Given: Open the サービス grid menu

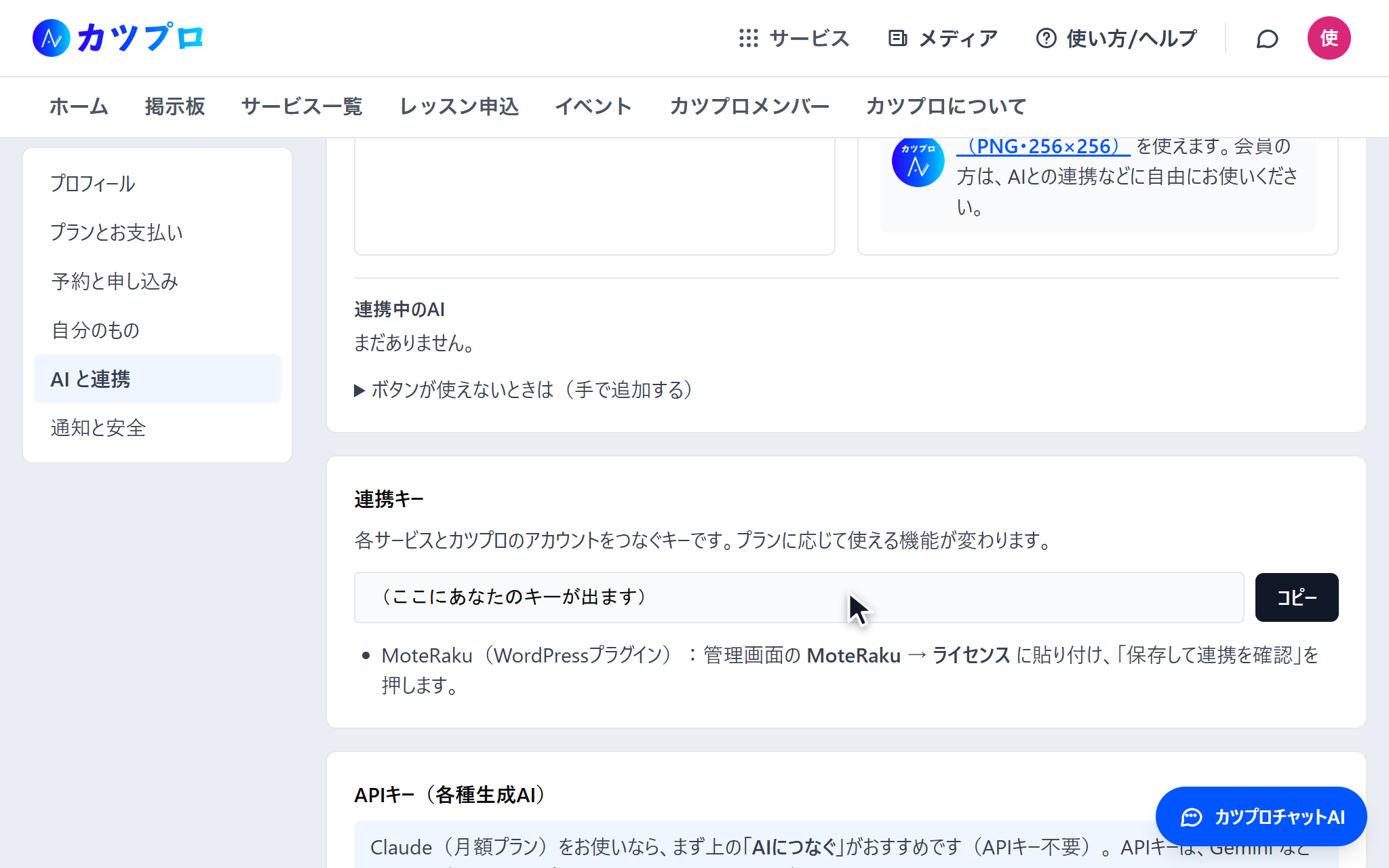Looking at the screenshot, I should click(x=794, y=38).
